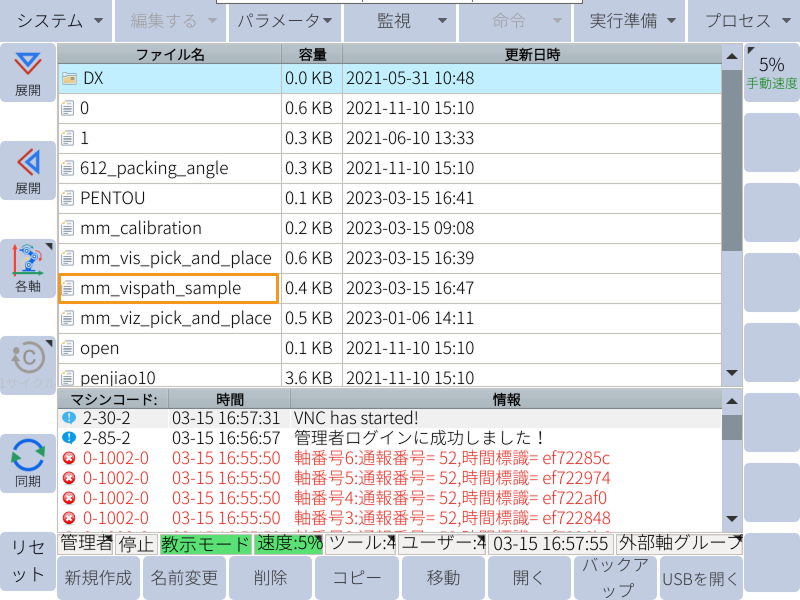The image size is (800, 600).
Task: Click file icon of PENTOU row
Action: pyautogui.click(x=67, y=198)
